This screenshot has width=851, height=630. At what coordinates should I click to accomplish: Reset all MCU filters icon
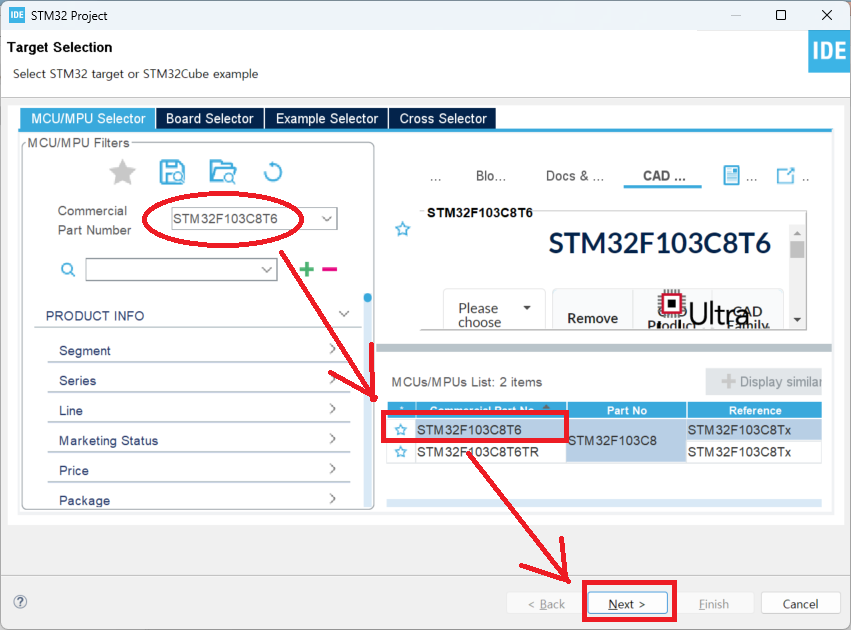(272, 173)
